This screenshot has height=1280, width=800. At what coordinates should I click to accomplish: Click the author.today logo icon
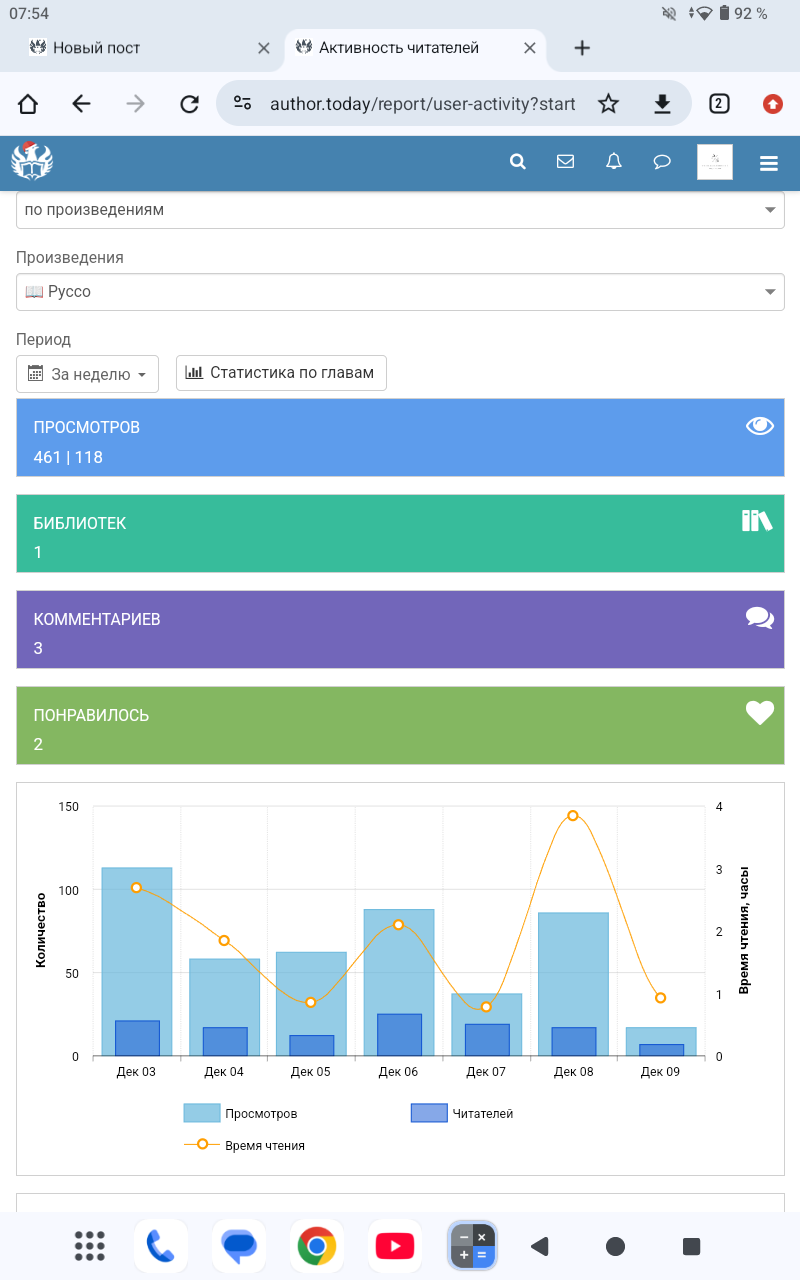[32, 161]
